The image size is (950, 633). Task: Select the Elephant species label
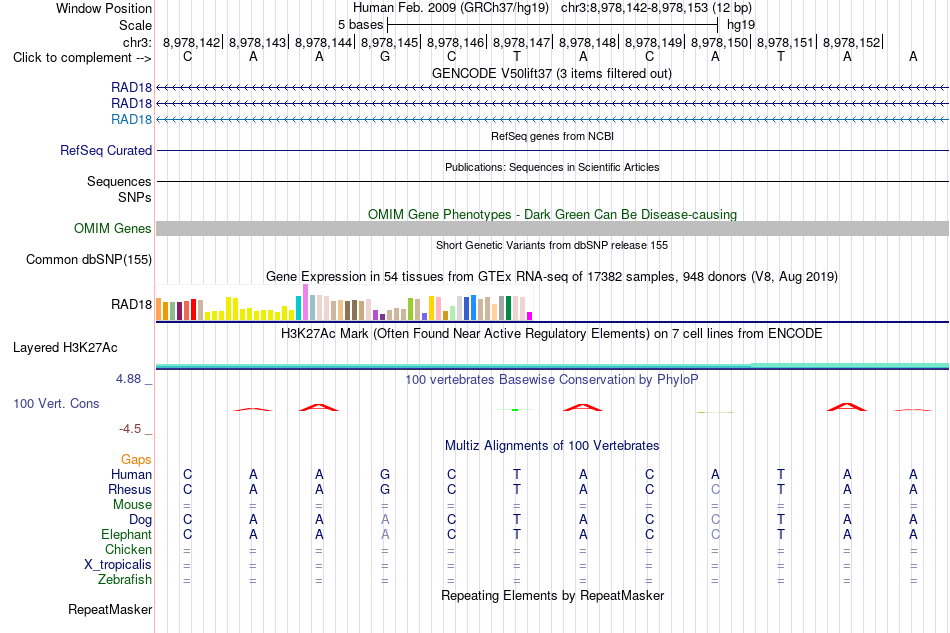(x=126, y=534)
